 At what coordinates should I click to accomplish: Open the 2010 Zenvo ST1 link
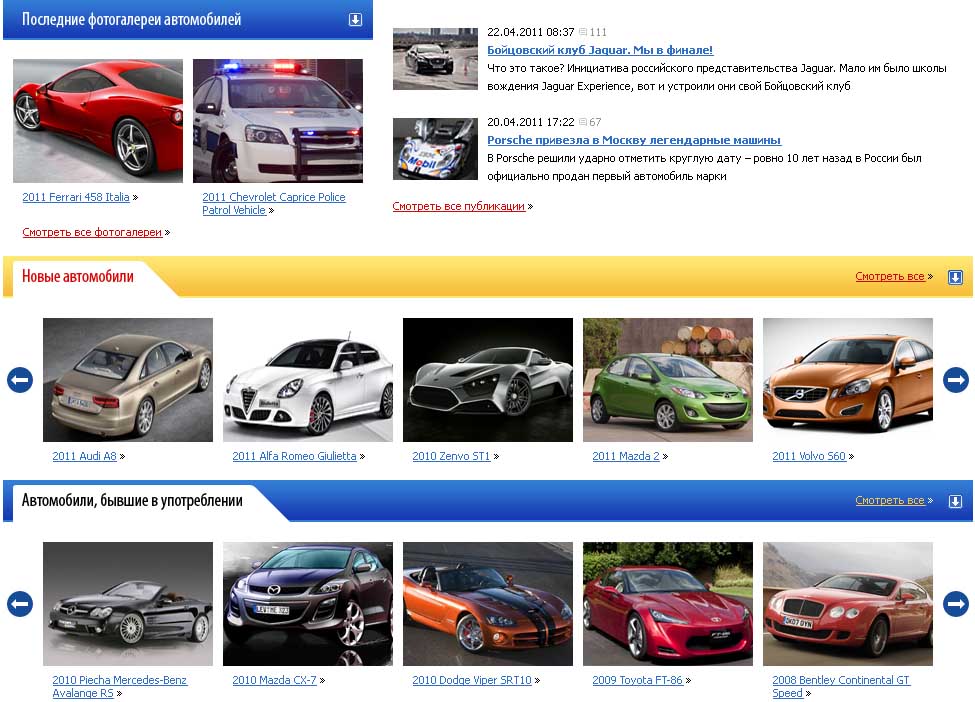(x=451, y=456)
